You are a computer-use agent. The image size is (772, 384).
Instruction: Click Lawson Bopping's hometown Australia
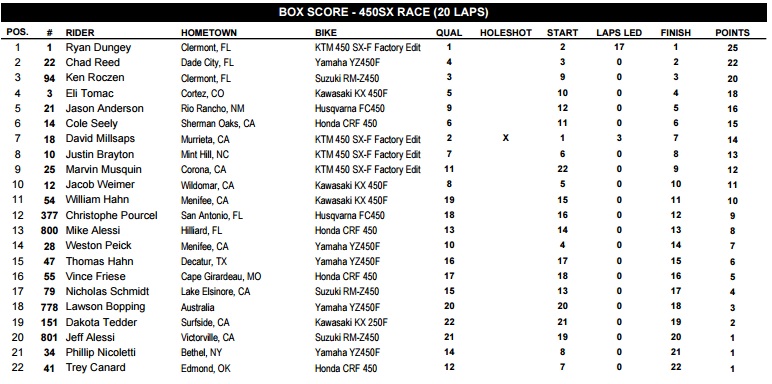197,307
